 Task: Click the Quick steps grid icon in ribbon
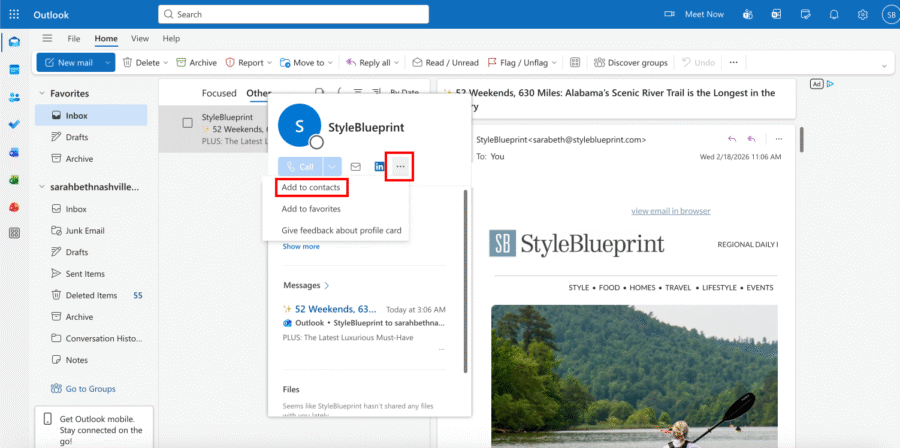click(575, 63)
